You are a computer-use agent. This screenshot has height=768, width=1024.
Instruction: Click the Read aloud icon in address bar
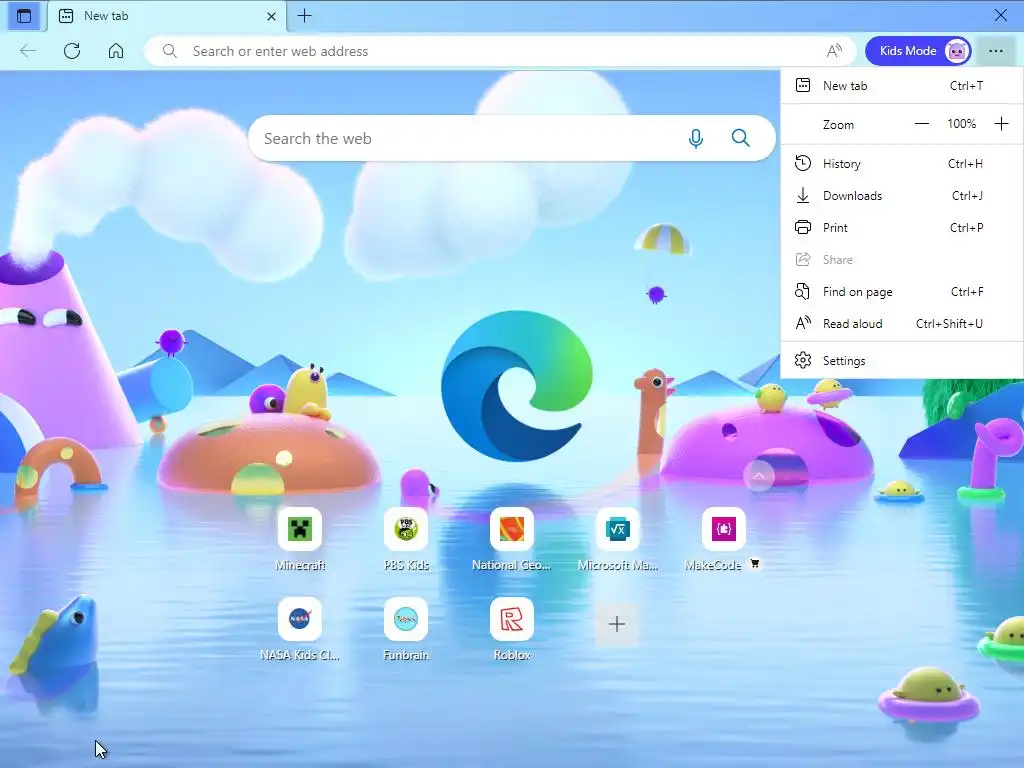tap(834, 51)
